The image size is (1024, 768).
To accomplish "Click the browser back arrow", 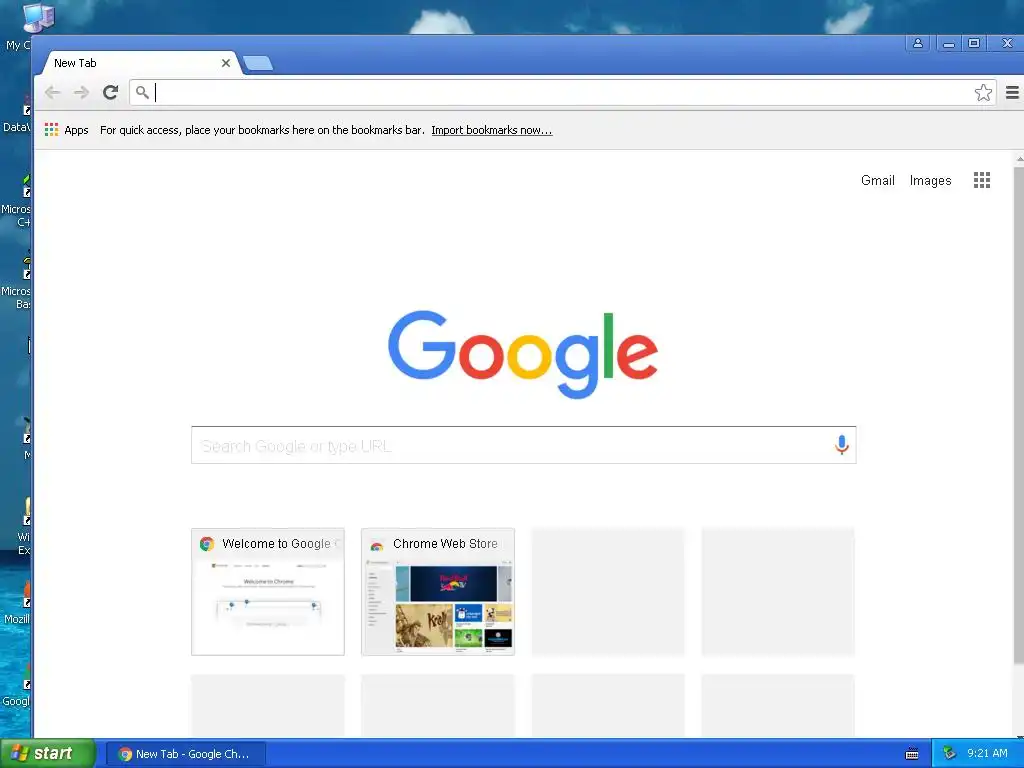I will coord(52,93).
